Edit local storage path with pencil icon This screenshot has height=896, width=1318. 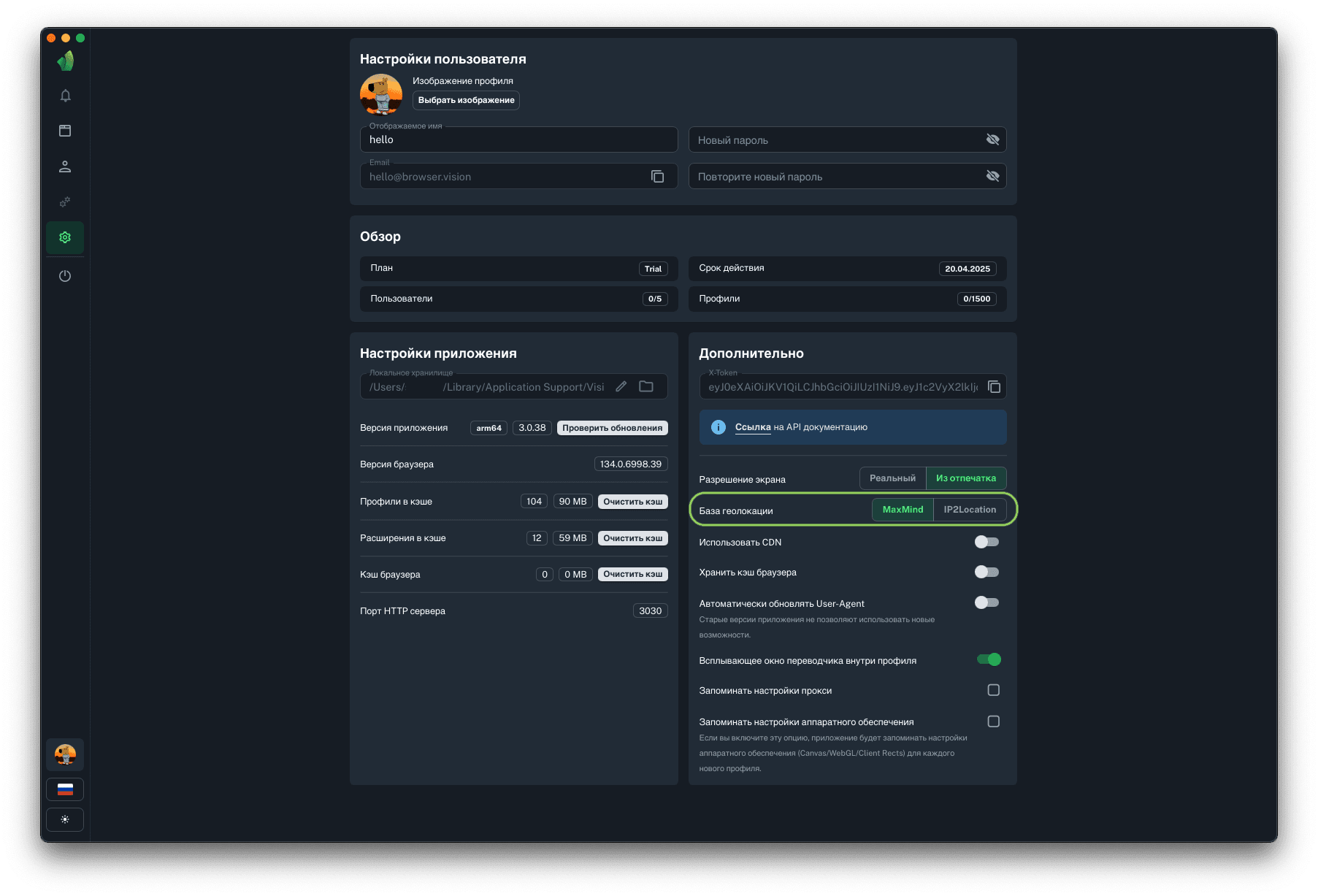click(x=621, y=387)
